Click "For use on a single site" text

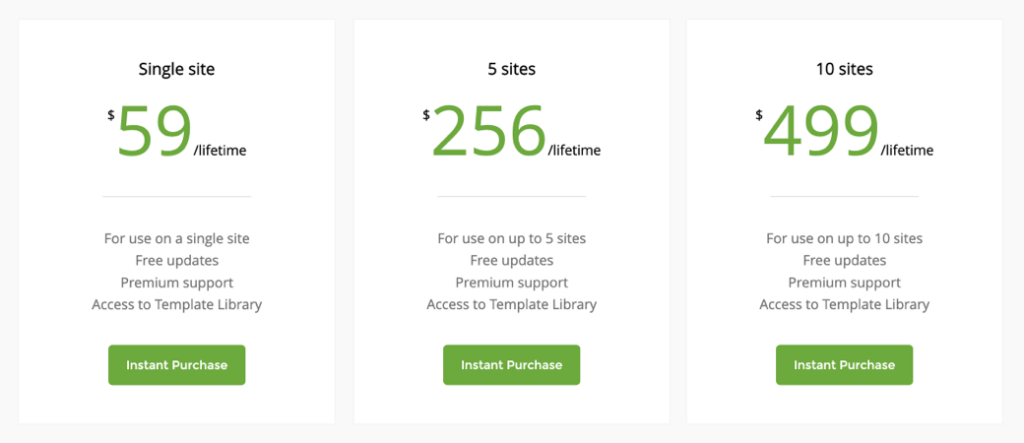[176, 239]
